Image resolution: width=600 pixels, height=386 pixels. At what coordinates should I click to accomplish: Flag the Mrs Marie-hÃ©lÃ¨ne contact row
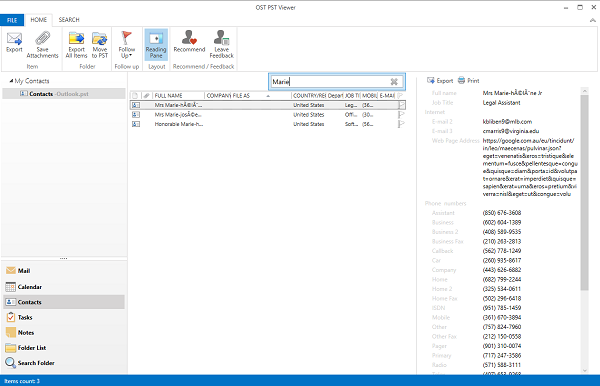point(401,105)
